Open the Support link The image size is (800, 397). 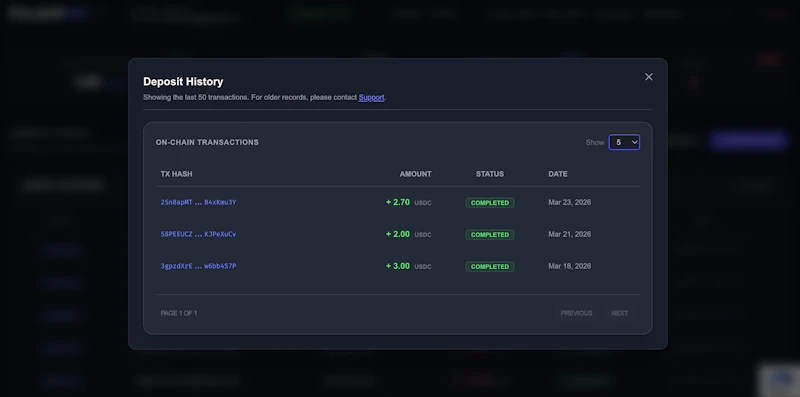tap(371, 97)
